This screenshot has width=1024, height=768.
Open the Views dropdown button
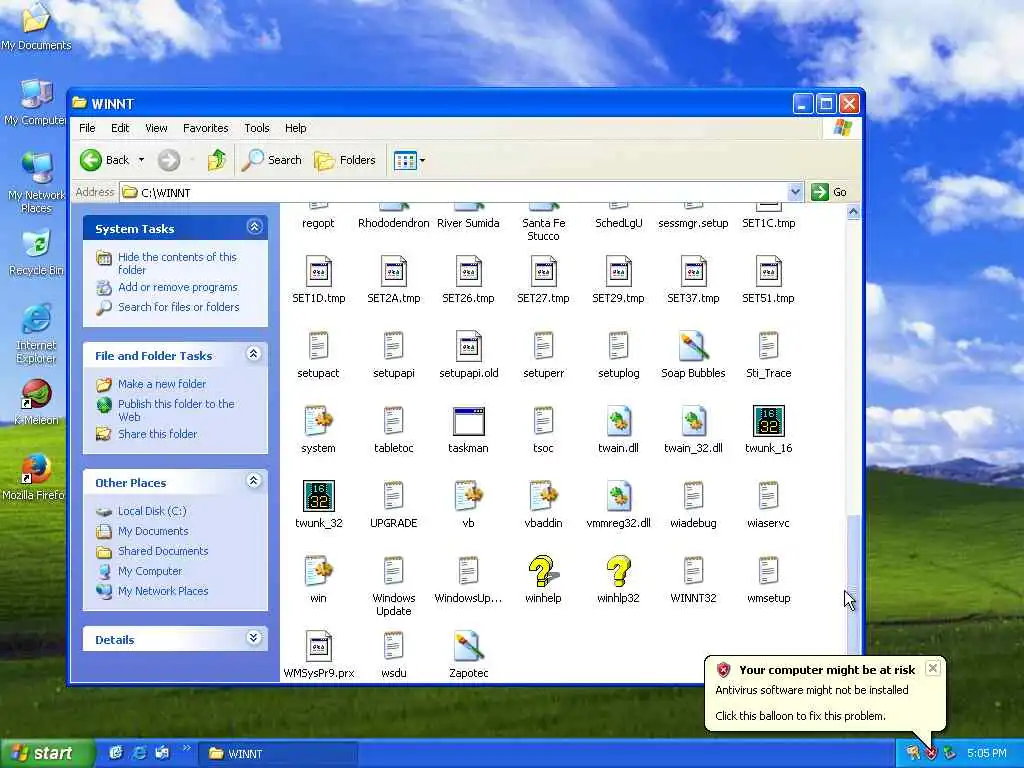pos(409,160)
